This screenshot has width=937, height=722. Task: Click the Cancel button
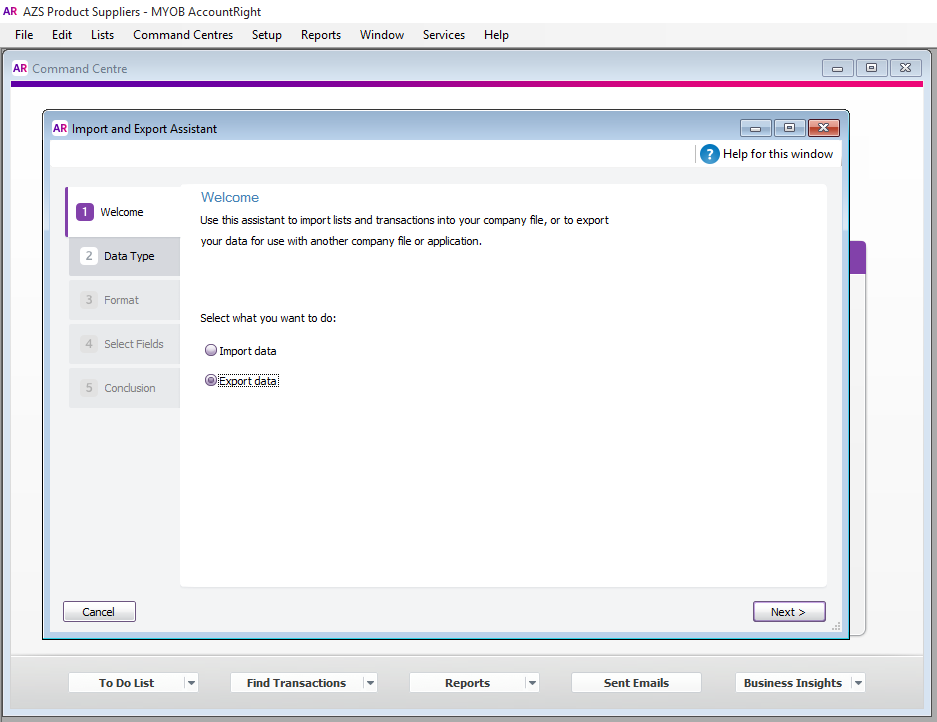point(99,611)
